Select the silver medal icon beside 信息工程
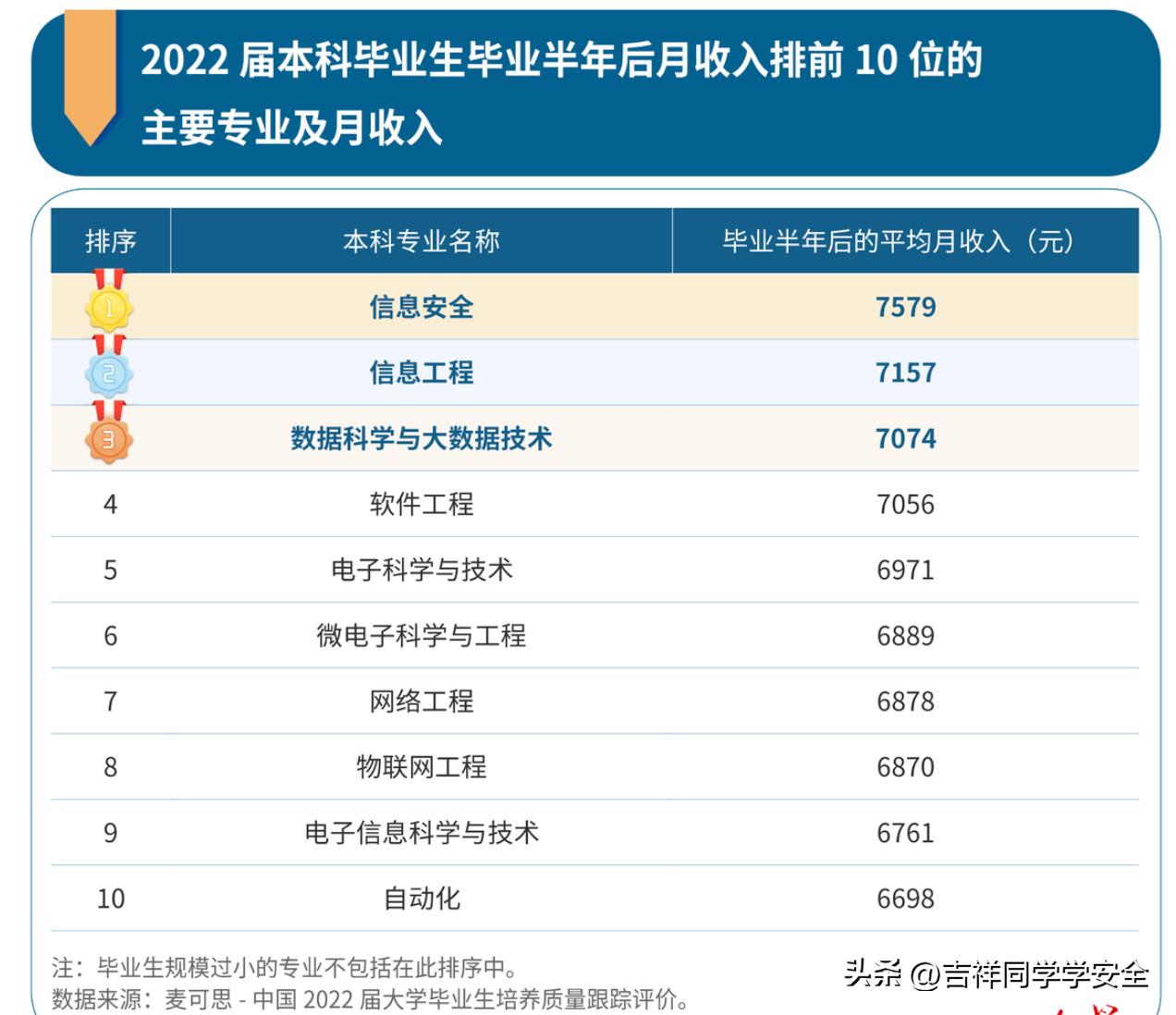Screen dimensions: 1176x1015 tap(108, 373)
